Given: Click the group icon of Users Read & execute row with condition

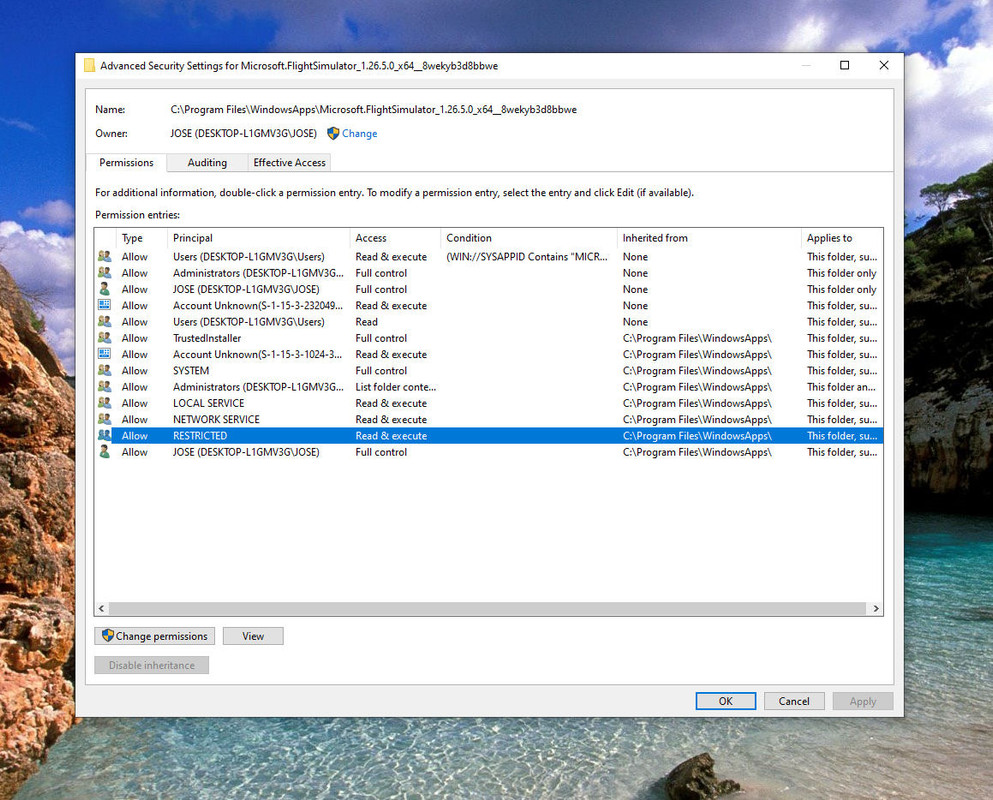Looking at the screenshot, I should click(104, 256).
